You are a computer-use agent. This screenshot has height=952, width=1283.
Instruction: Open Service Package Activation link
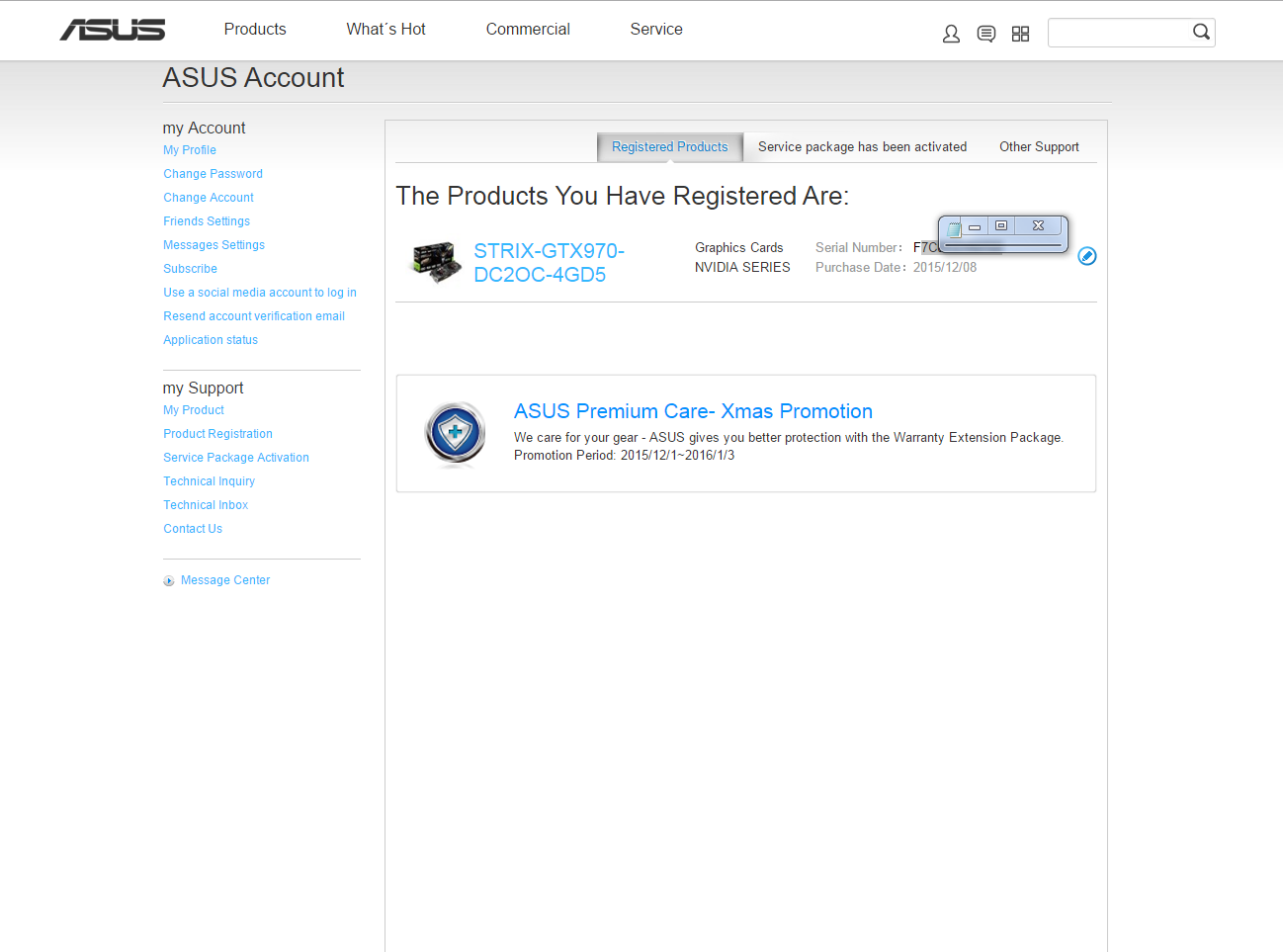point(236,458)
